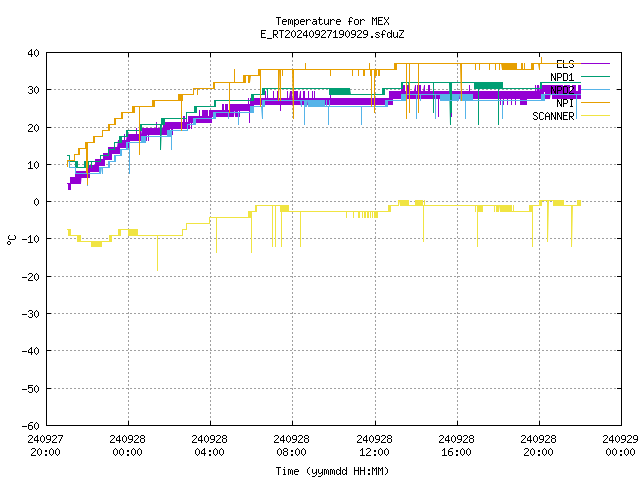640x480 pixels.
Task: Click the x-axis label 240929 00:00
Action: click(620, 446)
